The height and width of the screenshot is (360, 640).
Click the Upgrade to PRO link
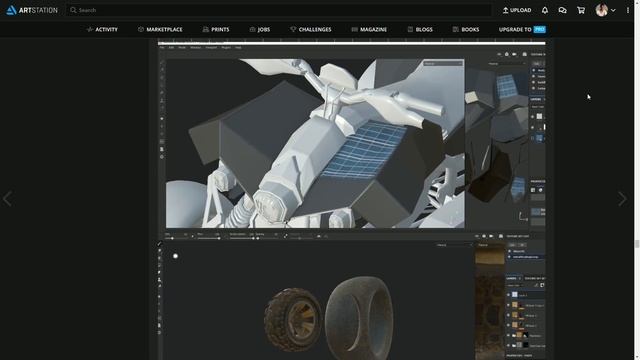522,29
